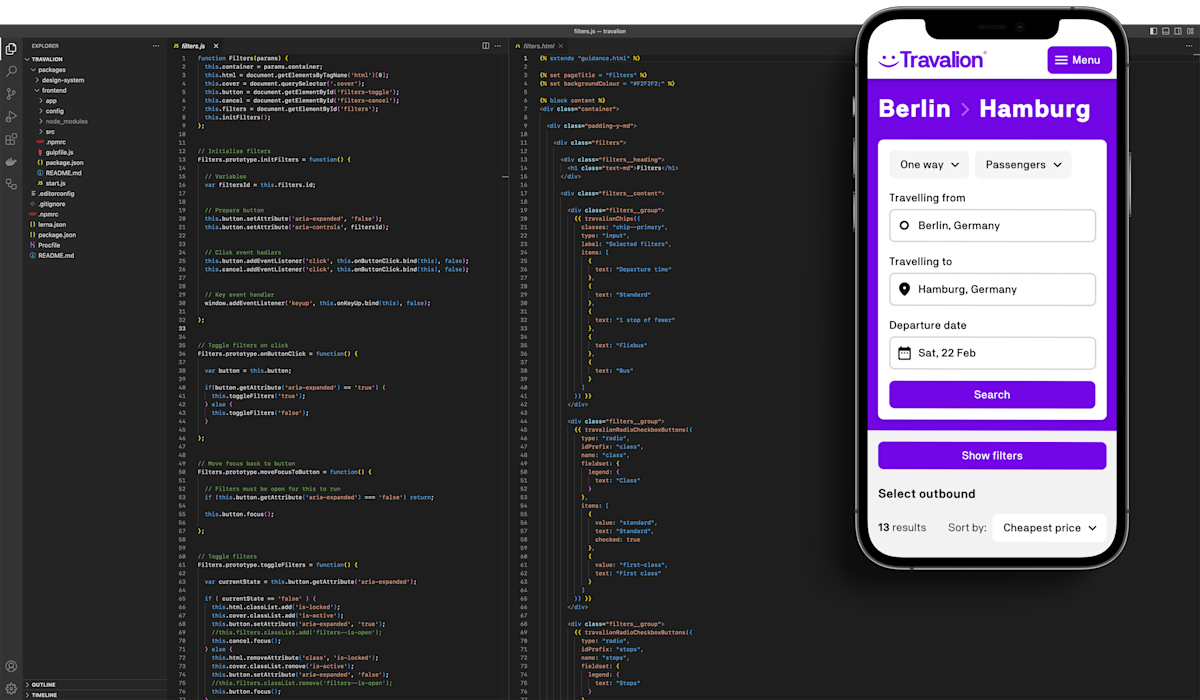Screen dimensions: 1200x700
Task: Click line number 33 in filters.js
Action: pyautogui.click(x=182, y=328)
